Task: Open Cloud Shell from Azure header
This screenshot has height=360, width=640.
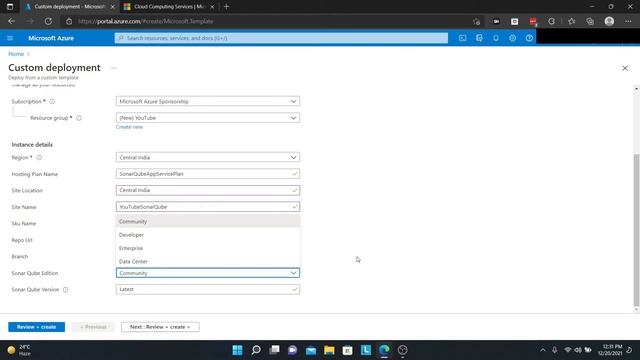Action: click(x=462, y=38)
